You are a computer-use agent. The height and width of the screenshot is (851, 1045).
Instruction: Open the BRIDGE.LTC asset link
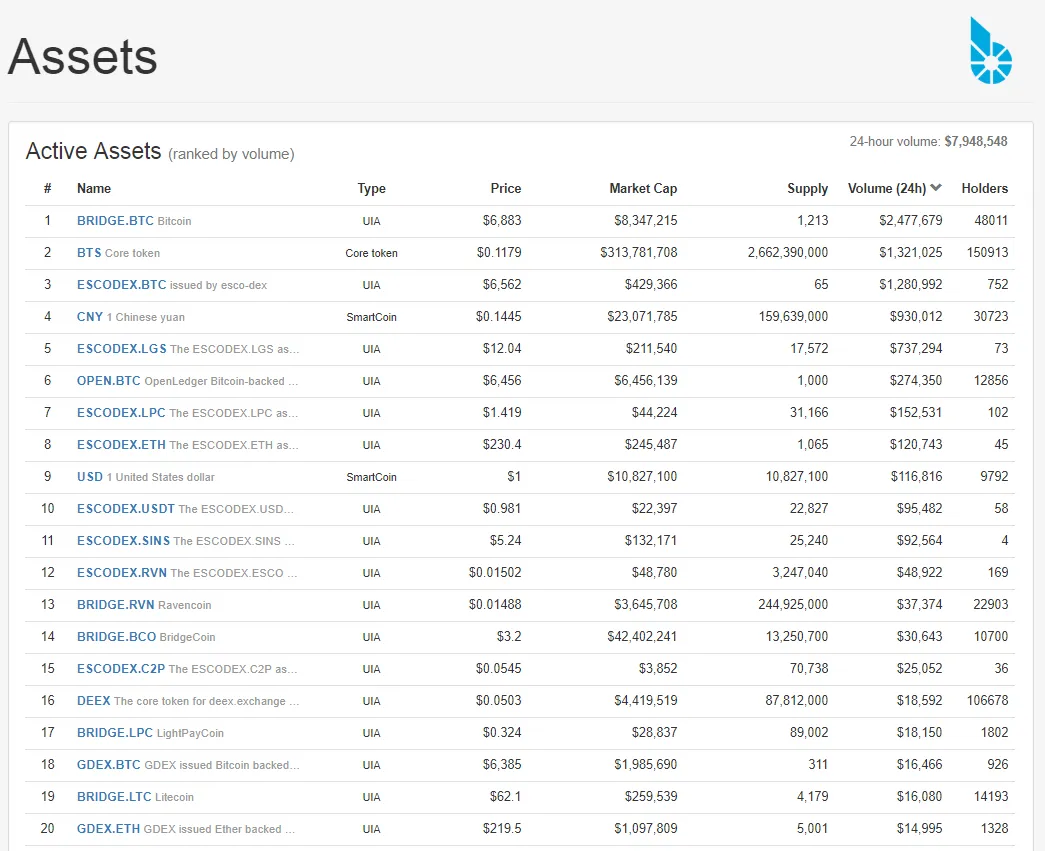[x=114, y=796]
